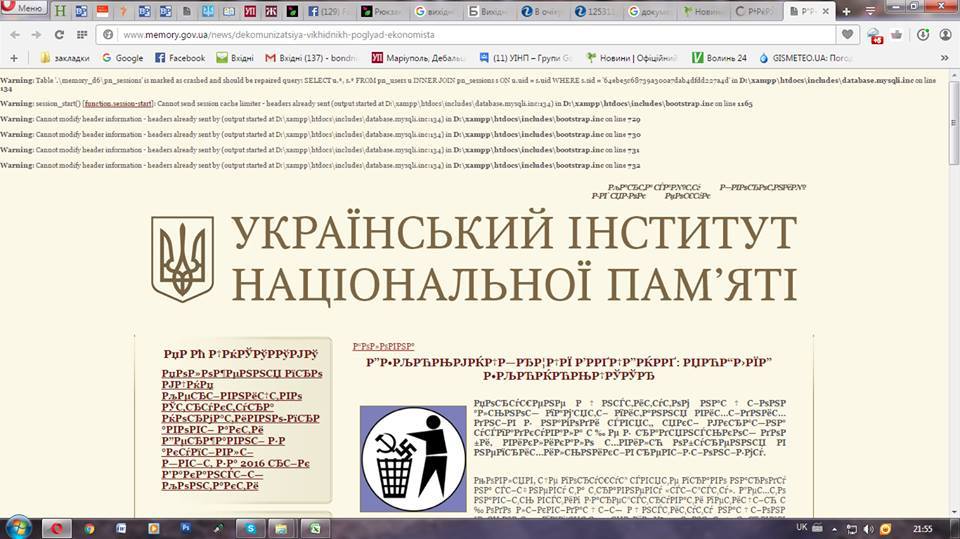Close the active browser tab

[825, 11]
